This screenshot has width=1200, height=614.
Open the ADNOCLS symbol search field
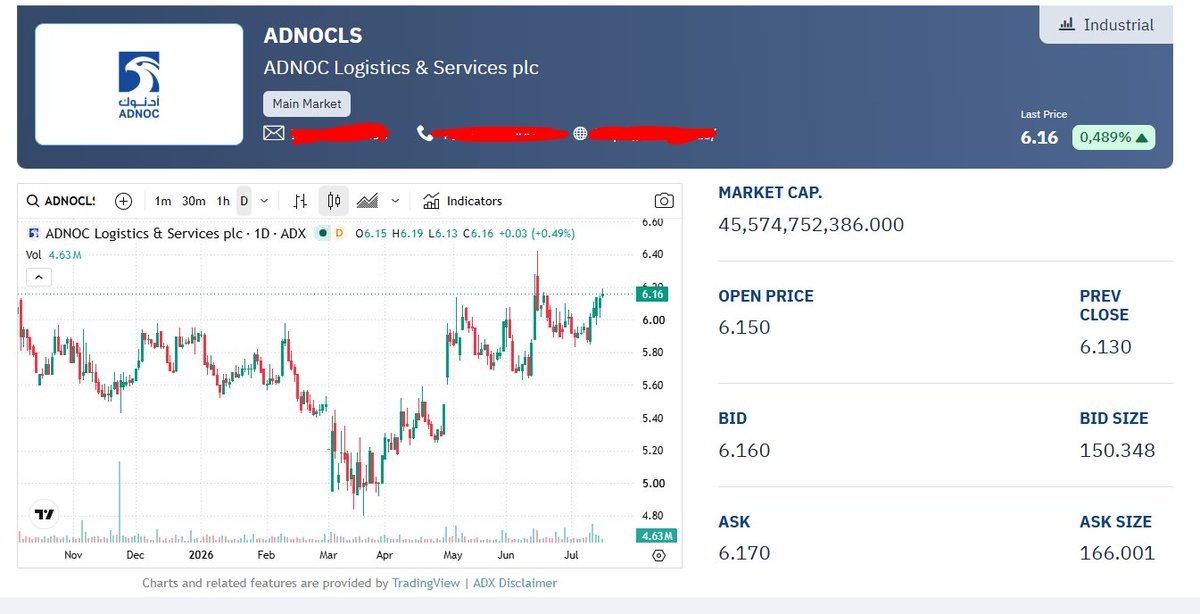(x=62, y=201)
